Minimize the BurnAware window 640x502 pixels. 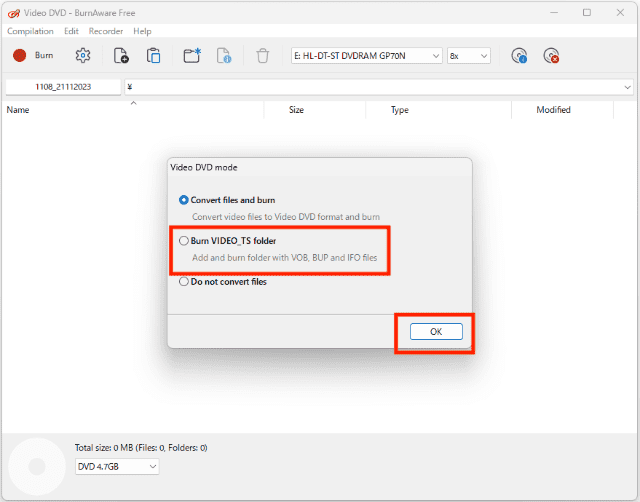click(x=553, y=13)
